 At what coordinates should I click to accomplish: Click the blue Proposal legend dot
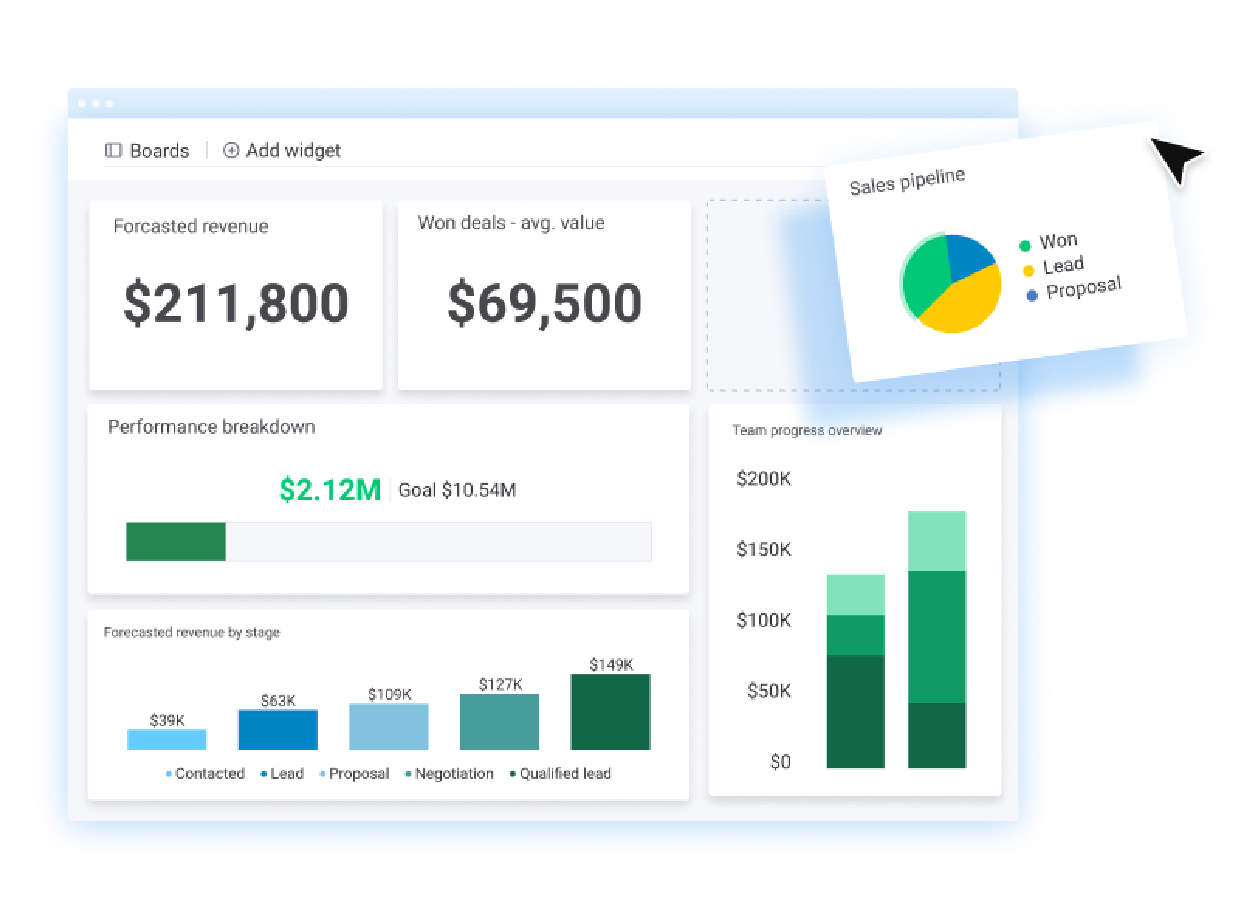point(1031,294)
